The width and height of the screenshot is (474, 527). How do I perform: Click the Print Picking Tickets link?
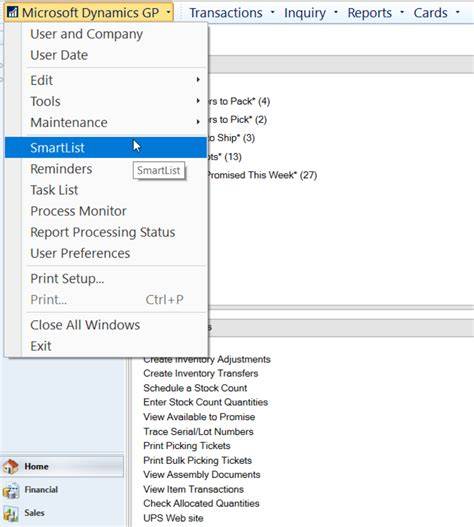coord(187,446)
